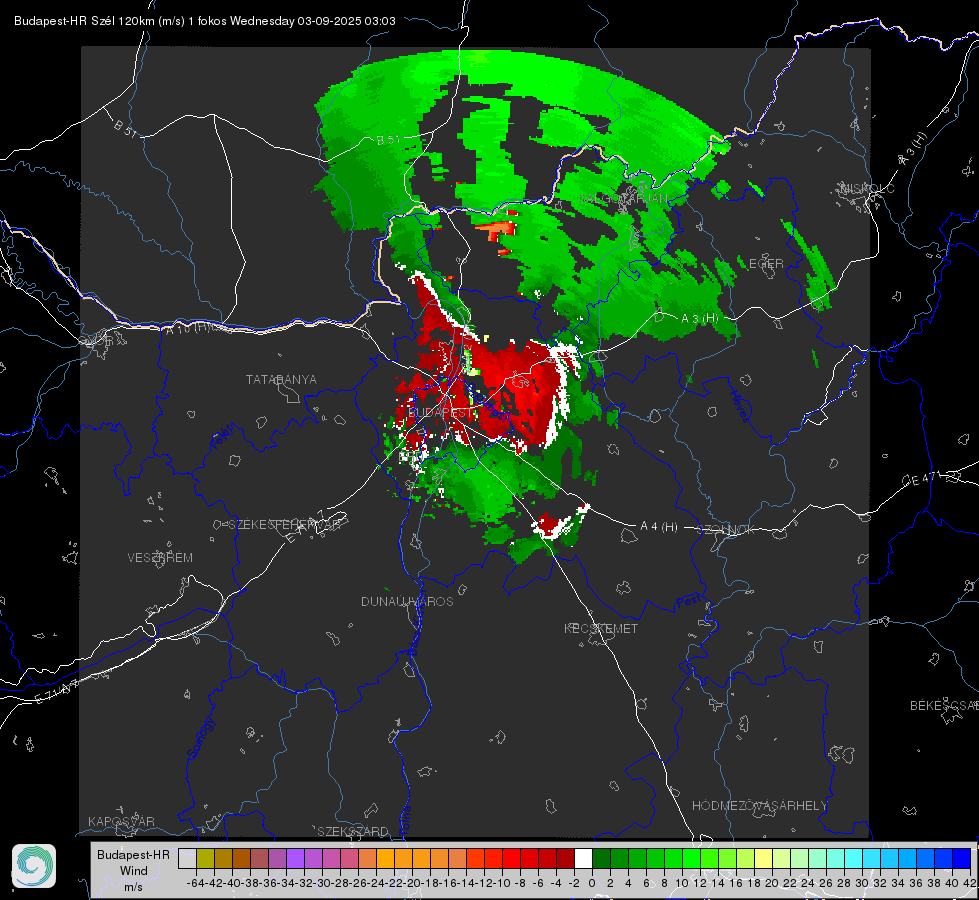Click the KAPOSVAR city label
Screen dimensions: 979x900
click(x=121, y=821)
